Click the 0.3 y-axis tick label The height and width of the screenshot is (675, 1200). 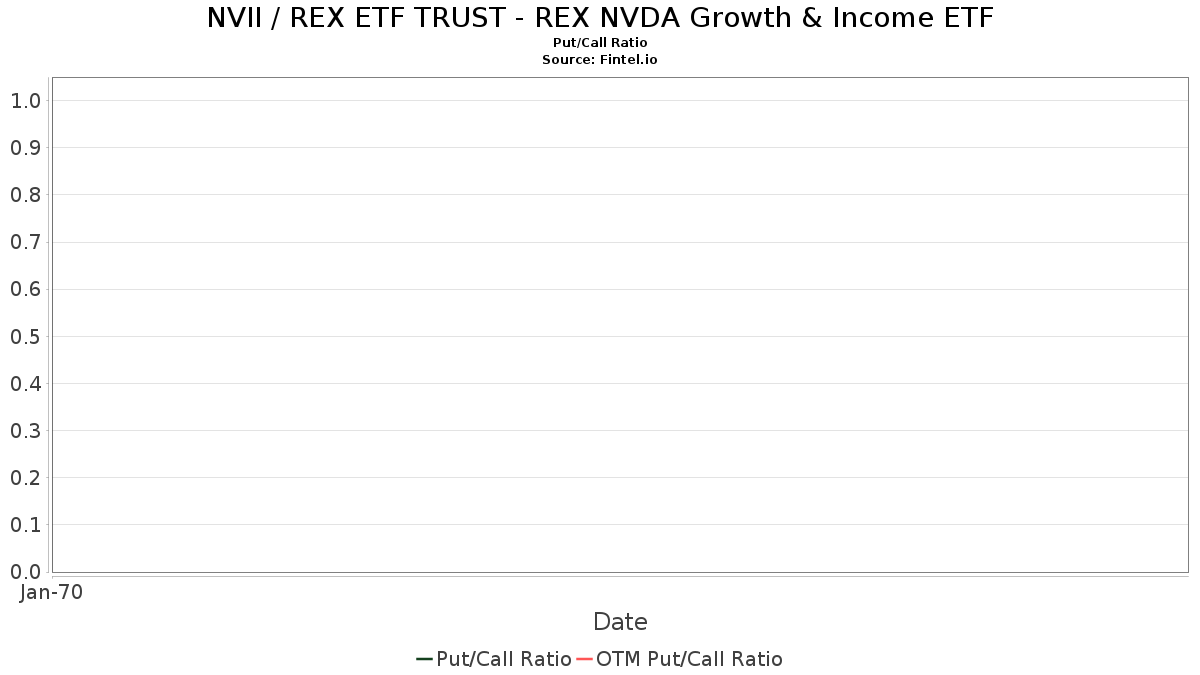pos(25,431)
